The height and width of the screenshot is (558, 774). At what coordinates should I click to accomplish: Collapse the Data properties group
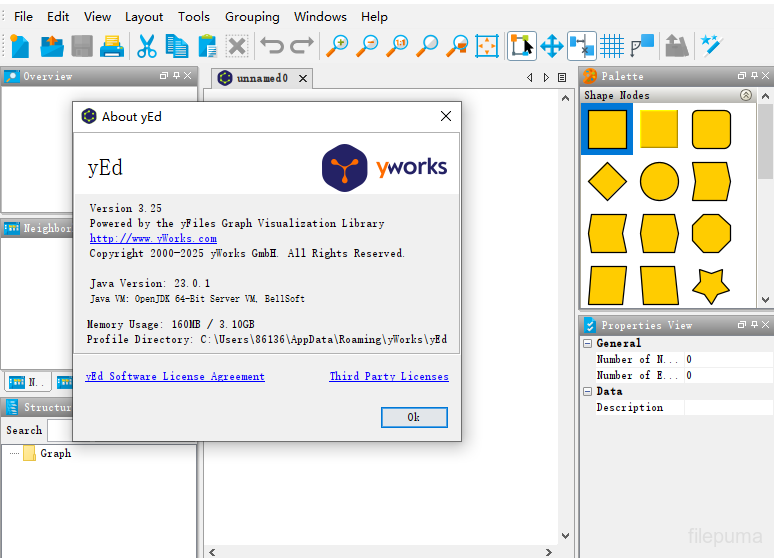(587, 392)
